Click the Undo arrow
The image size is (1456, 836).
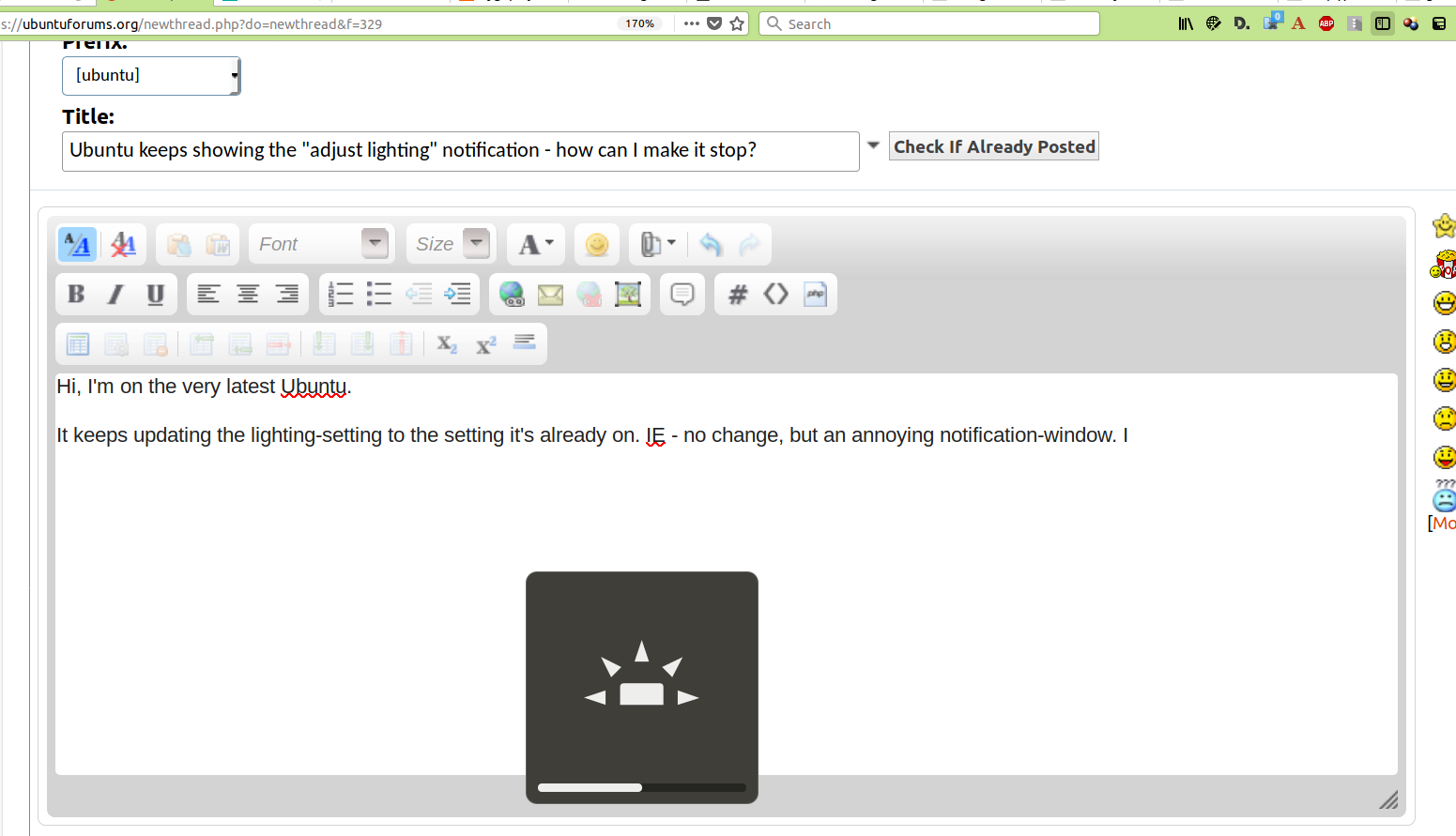(711, 245)
